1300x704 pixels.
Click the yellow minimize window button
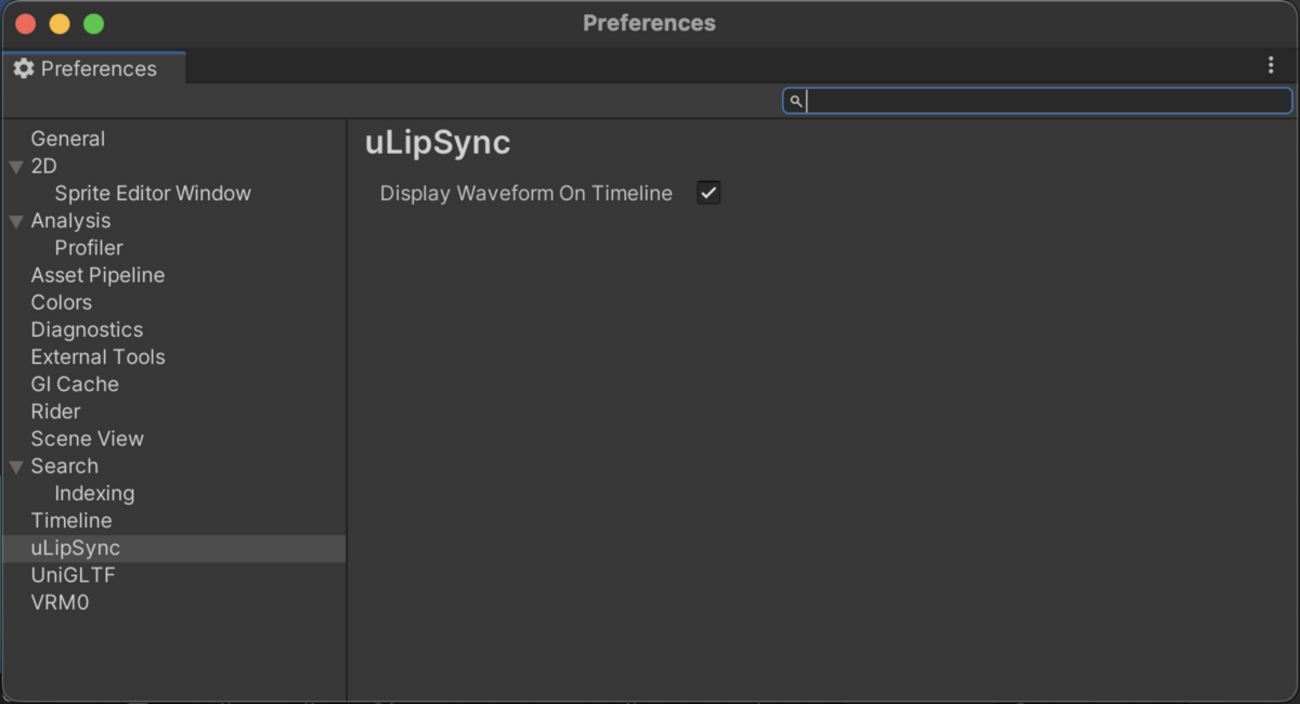click(x=60, y=24)
